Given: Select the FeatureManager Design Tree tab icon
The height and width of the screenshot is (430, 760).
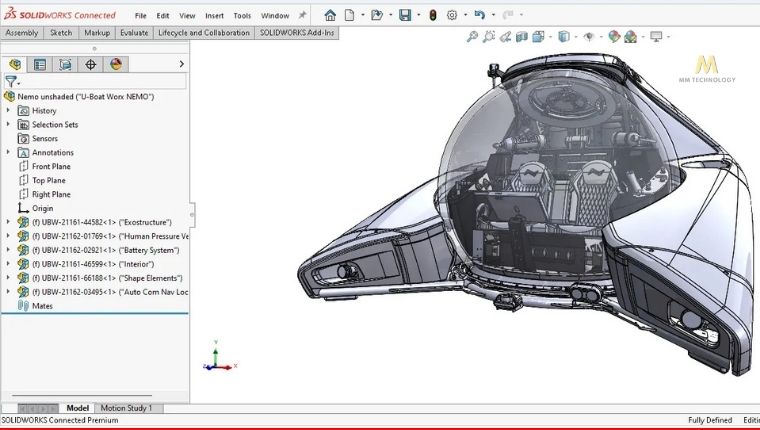Looking at the screenshot, I should [15, 64].
